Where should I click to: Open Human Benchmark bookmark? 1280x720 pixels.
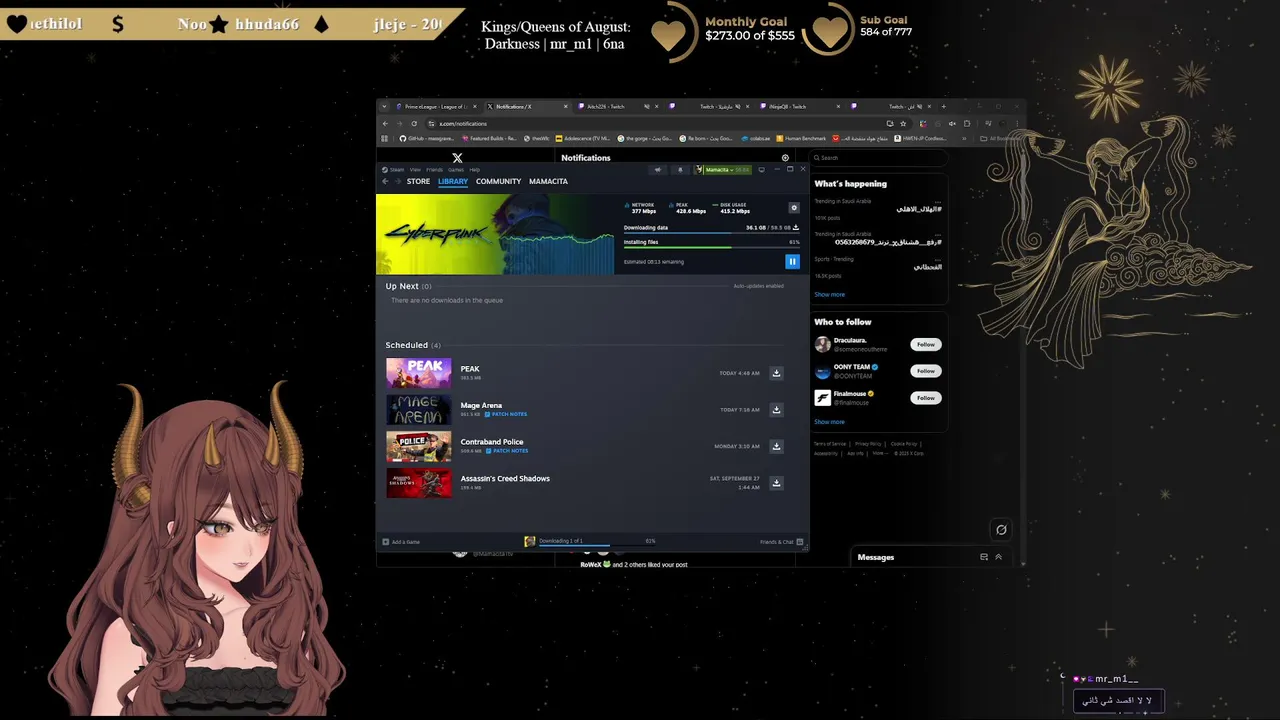[799, 138]
